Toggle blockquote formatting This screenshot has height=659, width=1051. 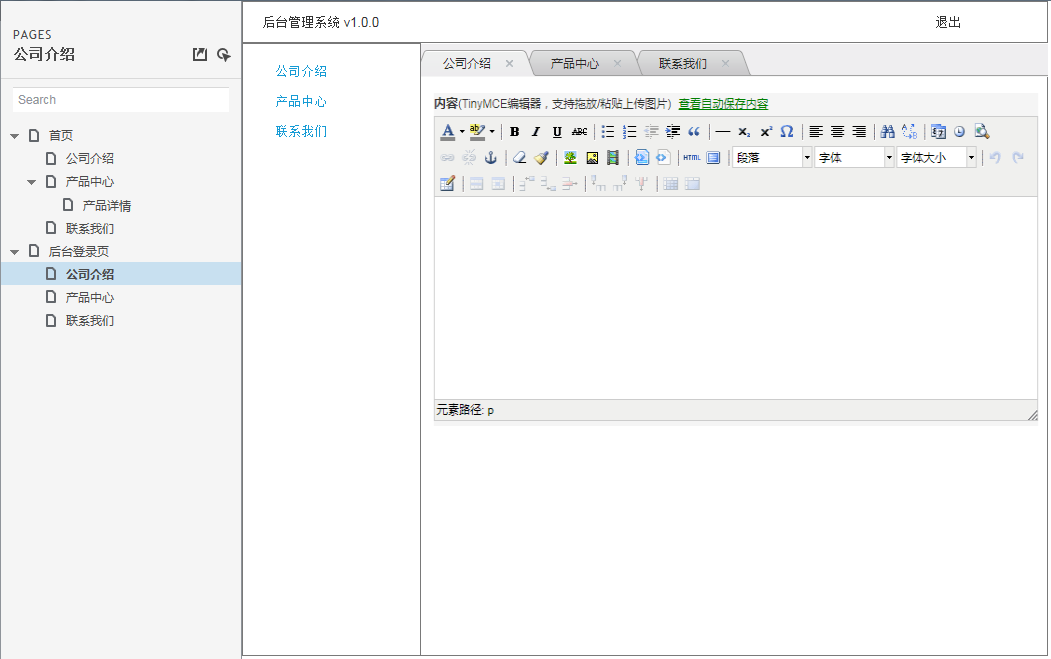click(694, 131)
